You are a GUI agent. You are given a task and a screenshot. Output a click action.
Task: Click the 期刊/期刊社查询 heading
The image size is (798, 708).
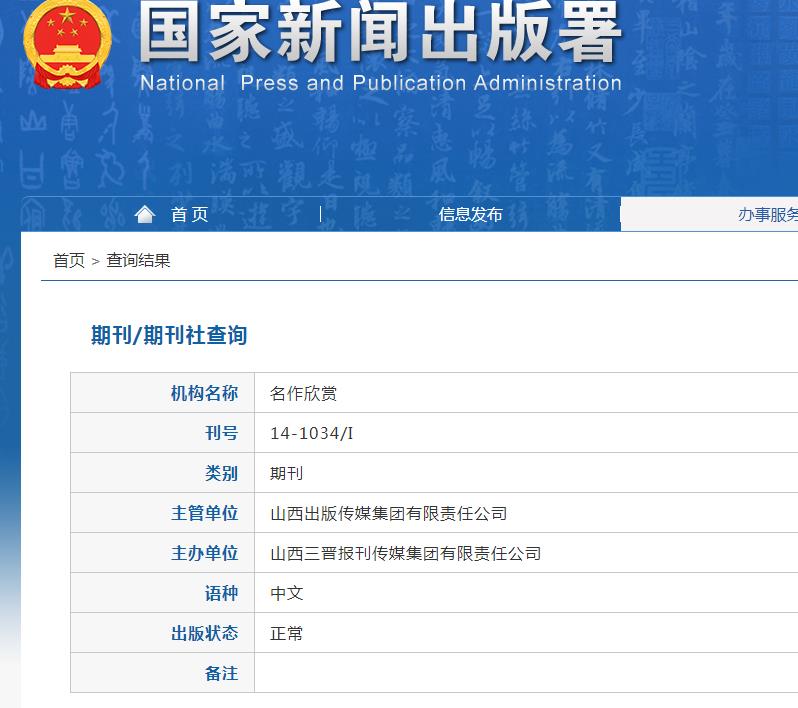169,335
